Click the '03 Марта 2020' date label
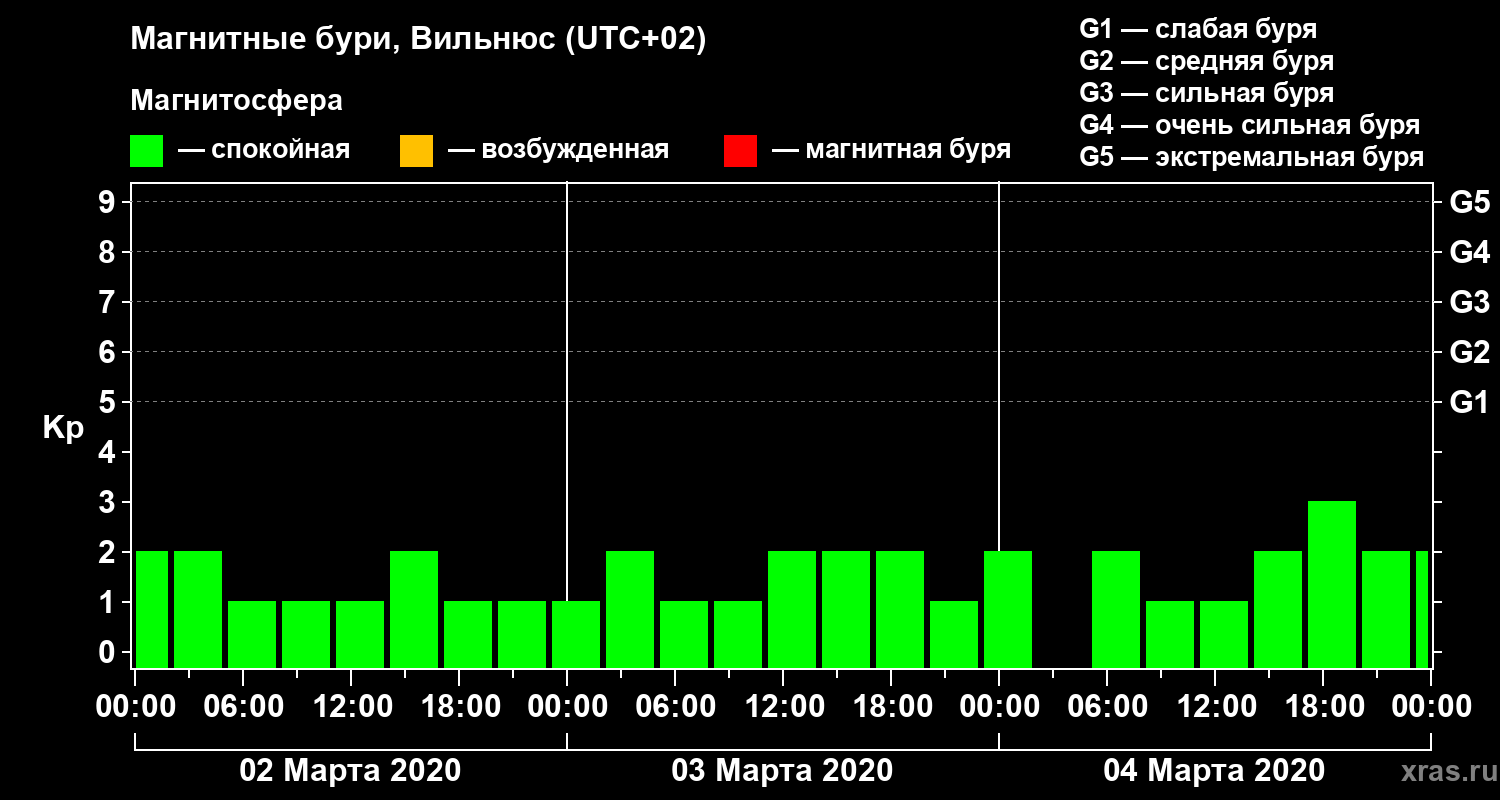 [x=782, y=771]
